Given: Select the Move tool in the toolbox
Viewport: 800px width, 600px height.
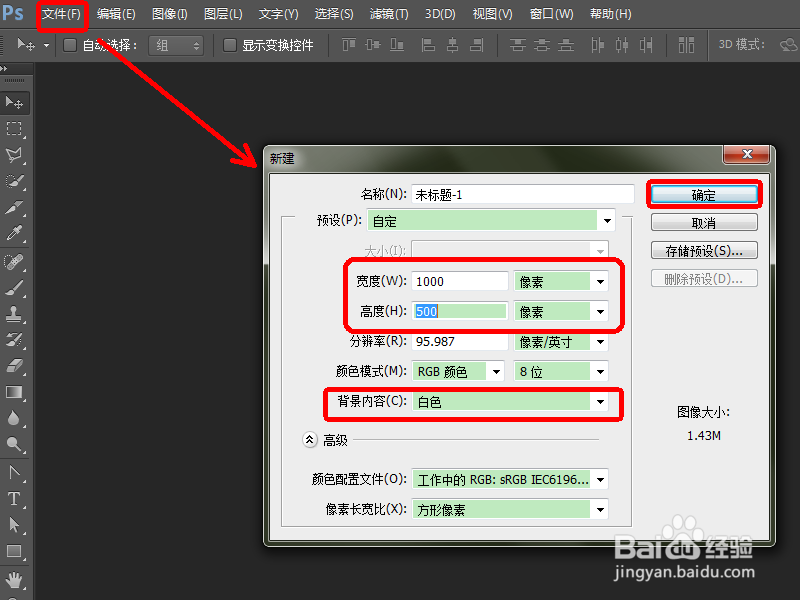Looking at the screenshot, I should [x=14, y=103].
